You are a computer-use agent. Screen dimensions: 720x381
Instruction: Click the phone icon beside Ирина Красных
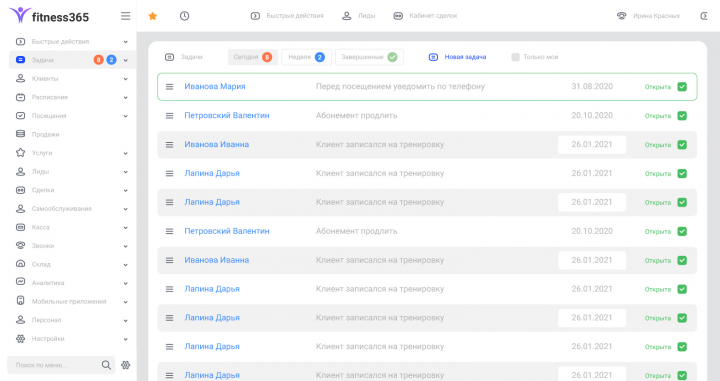click(x=621, y=16)
